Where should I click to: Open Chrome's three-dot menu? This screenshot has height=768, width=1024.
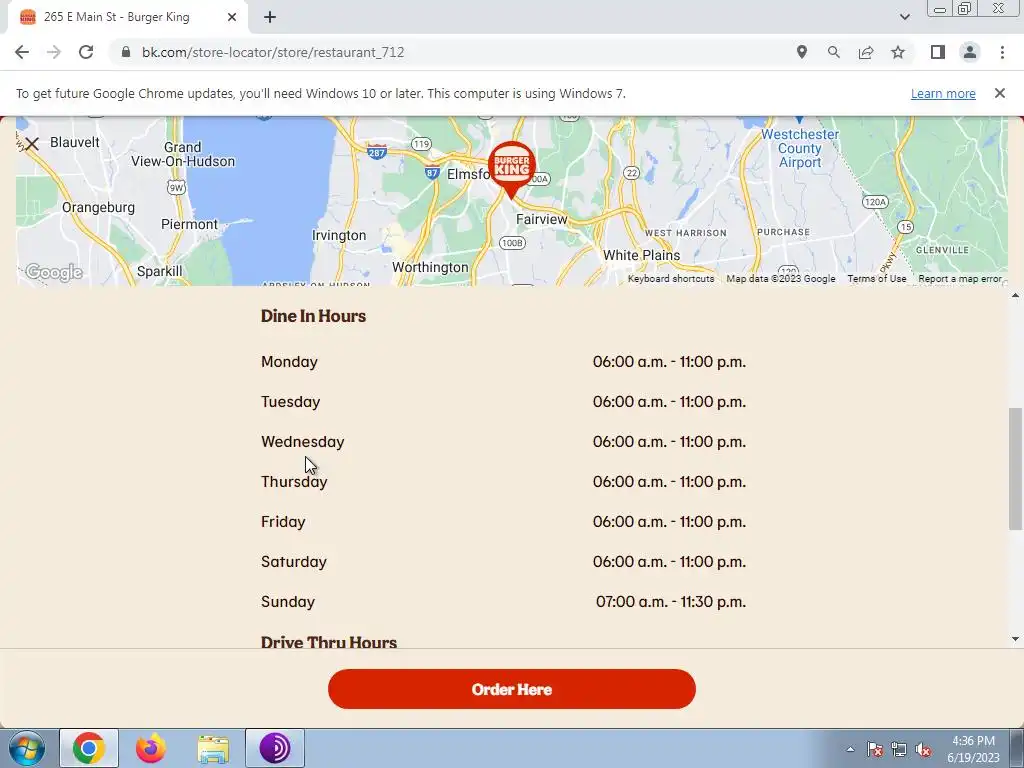pyautogui.click(x=1002, y=52)
